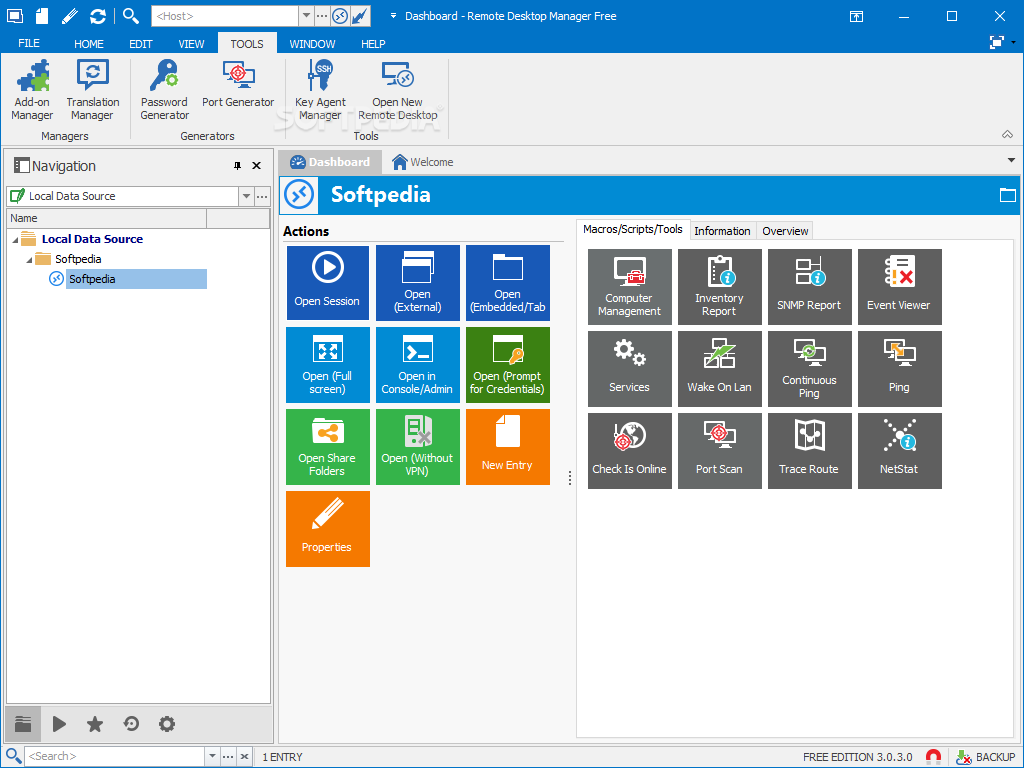Run the Ping tool
This screenshot has width=1024, height=768.
click(x=899, y=369)
